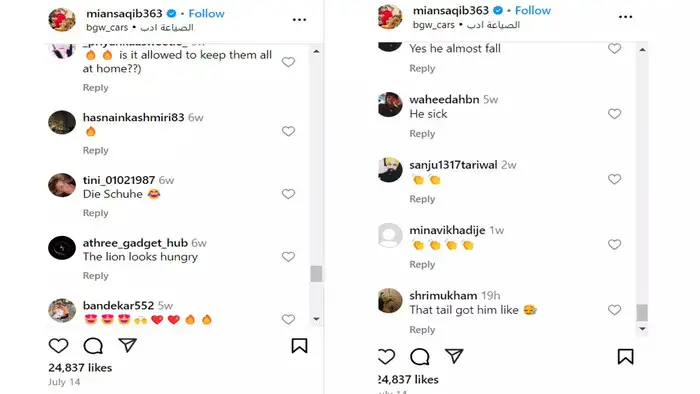Open more options menu in right panel header
Image resolution: width=700 pixels, height=394 pixels.
coord(625,17)
